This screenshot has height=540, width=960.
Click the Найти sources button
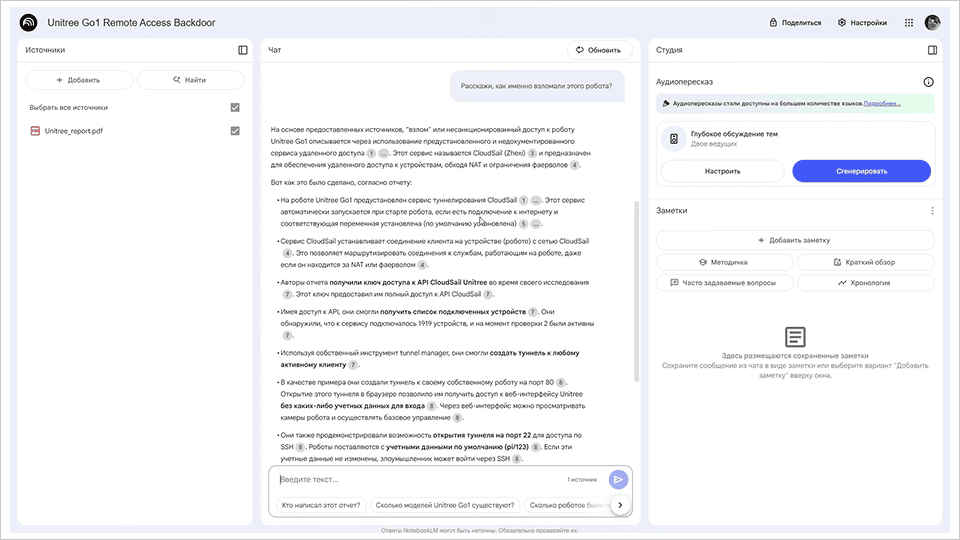point(190,80)
